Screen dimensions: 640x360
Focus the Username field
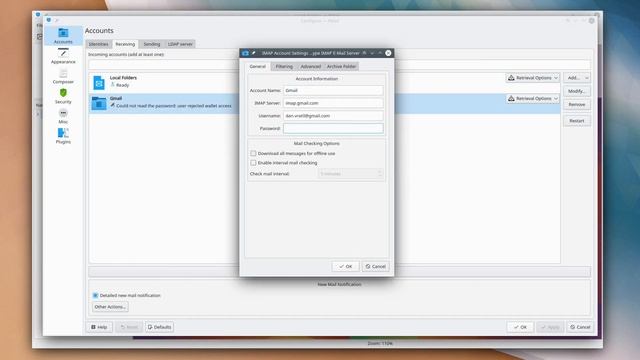[x=333, y=116]
